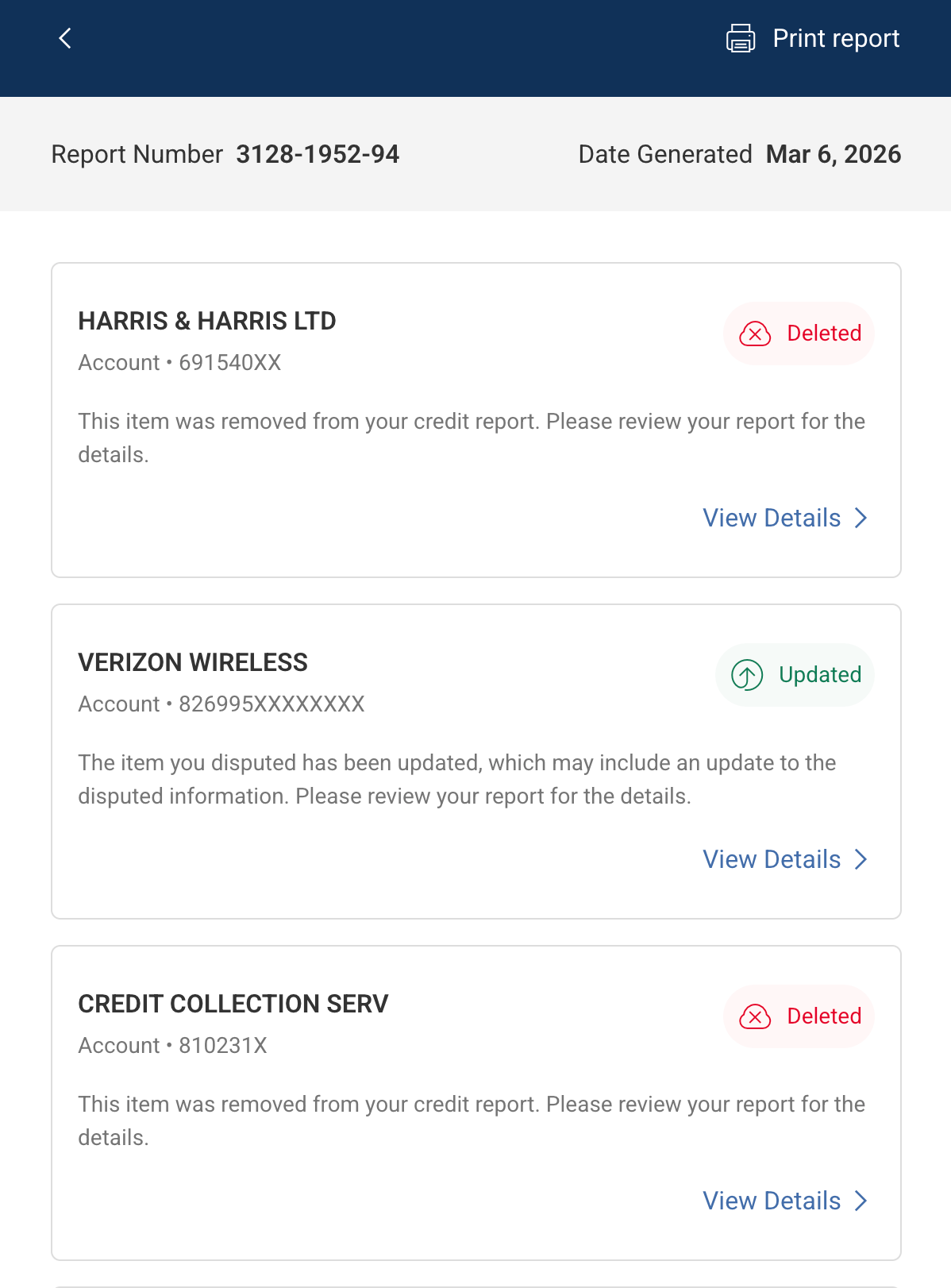
Task: Click the chevron beside Verizon View Details
Action: pyautogui.click(x=861, y=859)
